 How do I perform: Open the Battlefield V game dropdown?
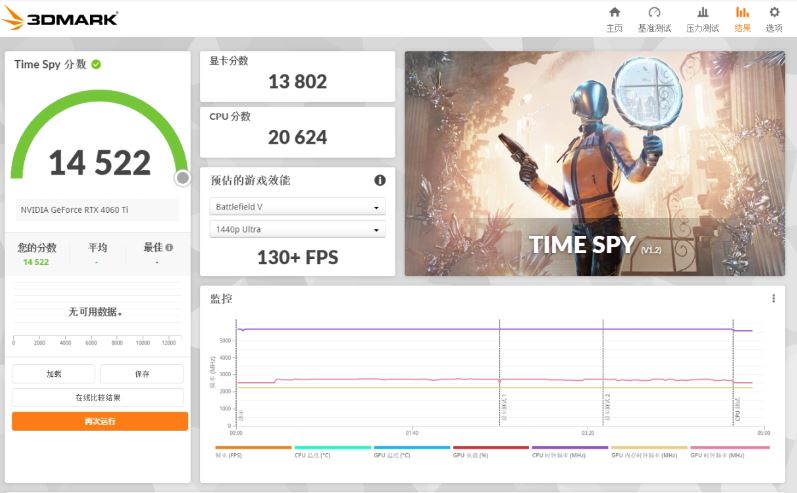(297, 207)
